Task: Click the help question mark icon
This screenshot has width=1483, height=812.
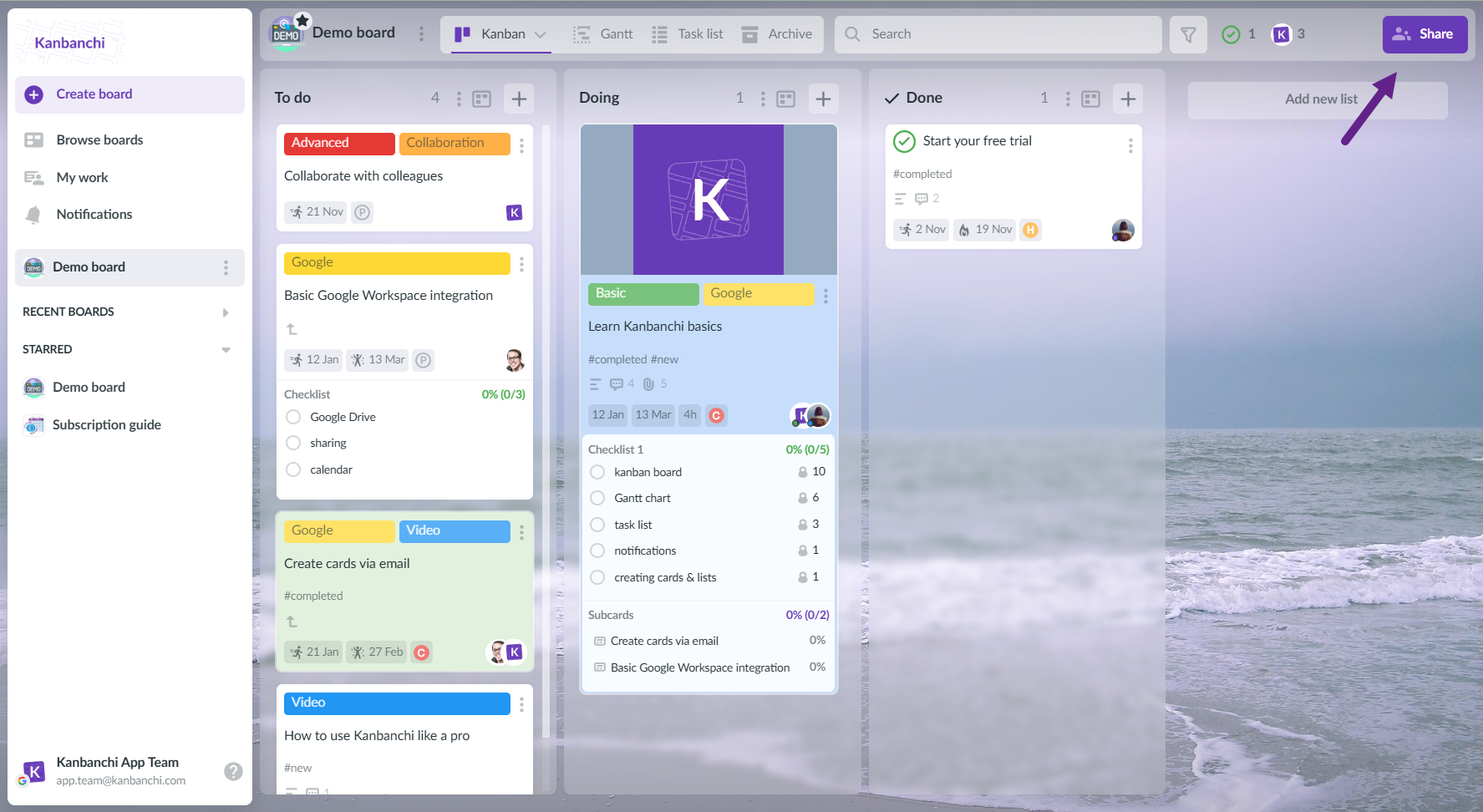Action: 233,771
